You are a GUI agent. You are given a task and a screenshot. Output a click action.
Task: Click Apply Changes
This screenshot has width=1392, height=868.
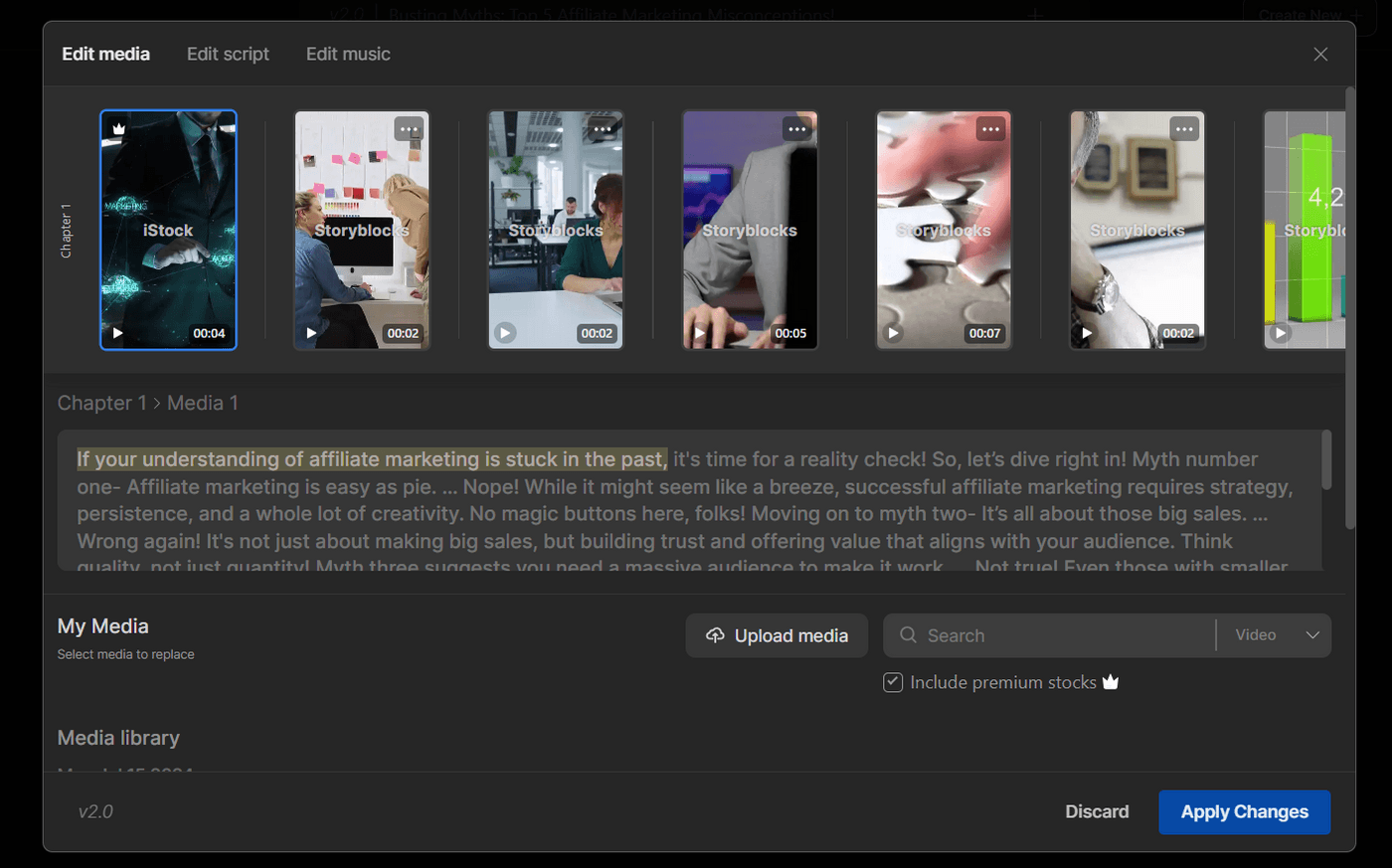tap(1244, 811)
